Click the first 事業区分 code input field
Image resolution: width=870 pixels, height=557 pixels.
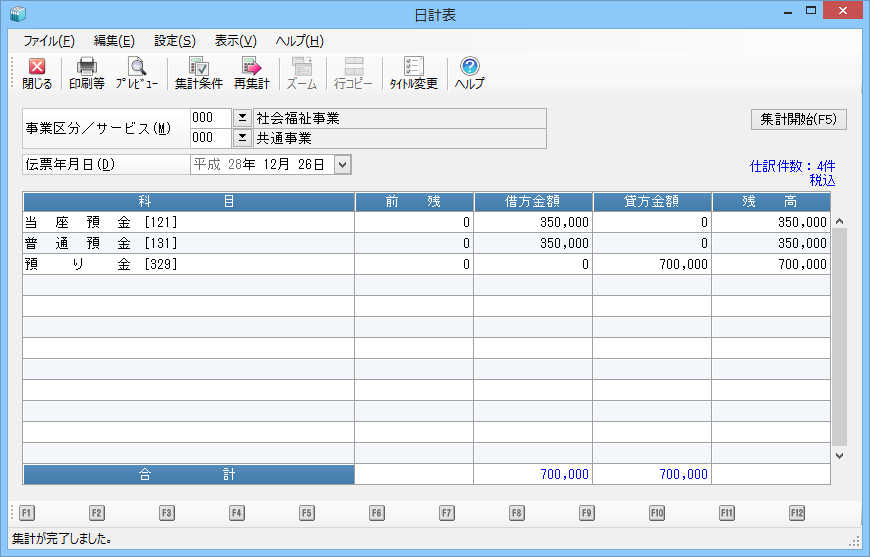210,118
